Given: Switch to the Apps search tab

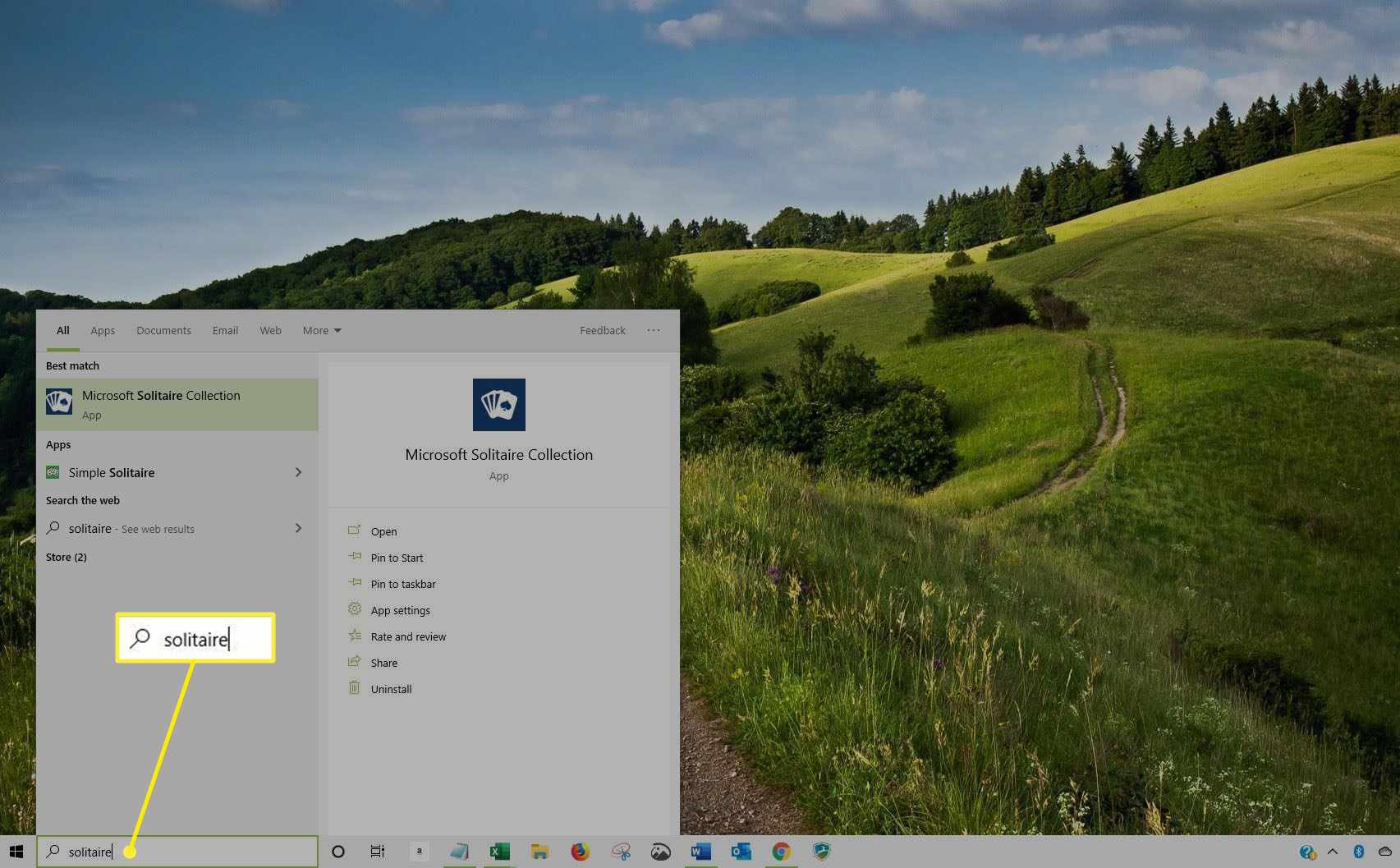Looking at the screenshot, I should pos(103,330).
